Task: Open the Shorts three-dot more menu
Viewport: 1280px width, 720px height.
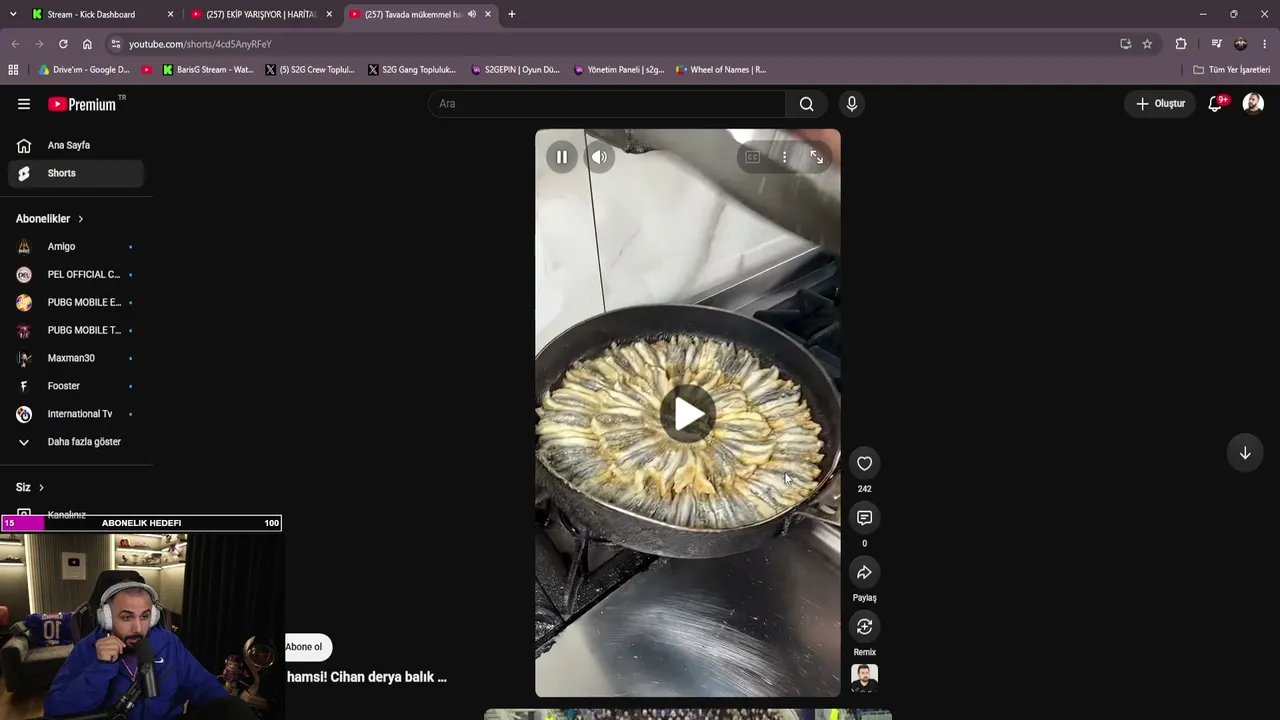Action: tap(784, 157)
